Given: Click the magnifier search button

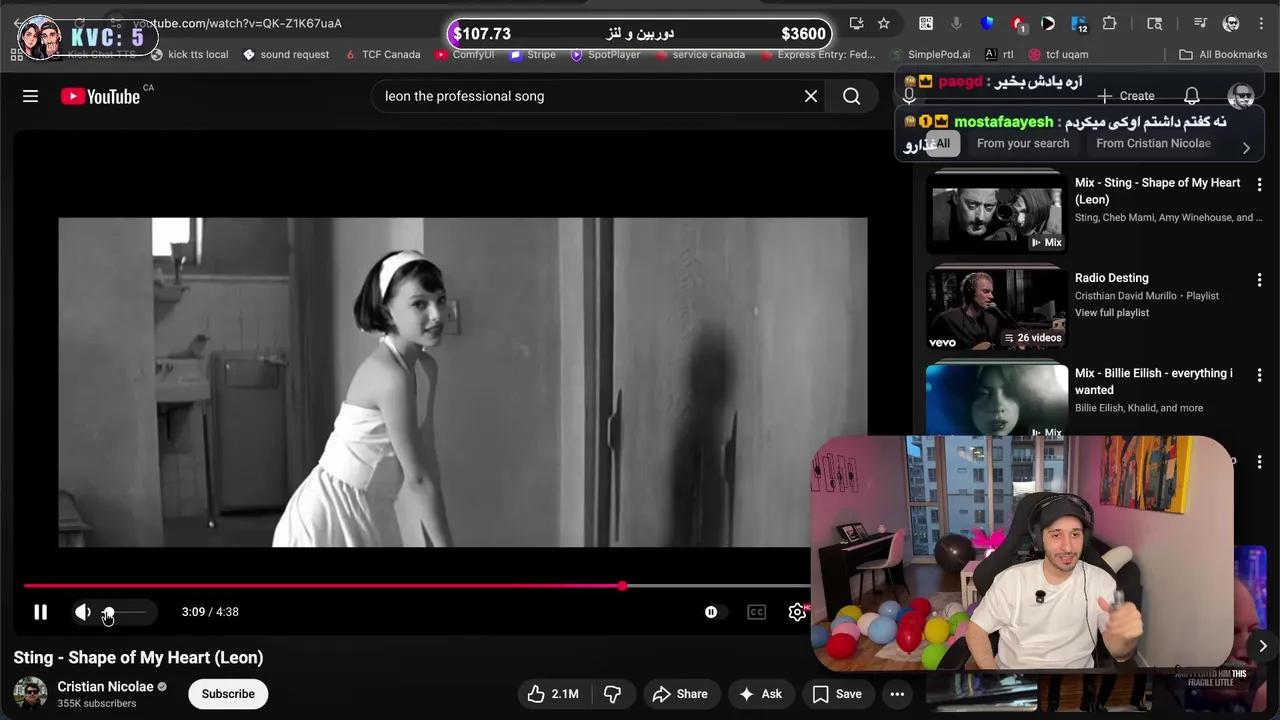Looking at the screenshot, I should 851,96.
